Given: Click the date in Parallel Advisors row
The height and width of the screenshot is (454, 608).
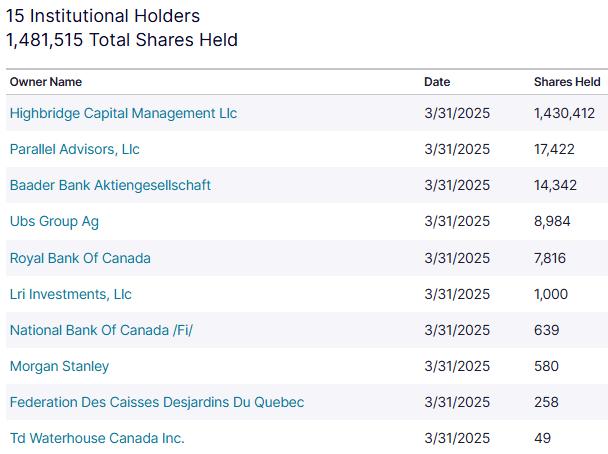Looking at the screenshot, I should 457,149.
